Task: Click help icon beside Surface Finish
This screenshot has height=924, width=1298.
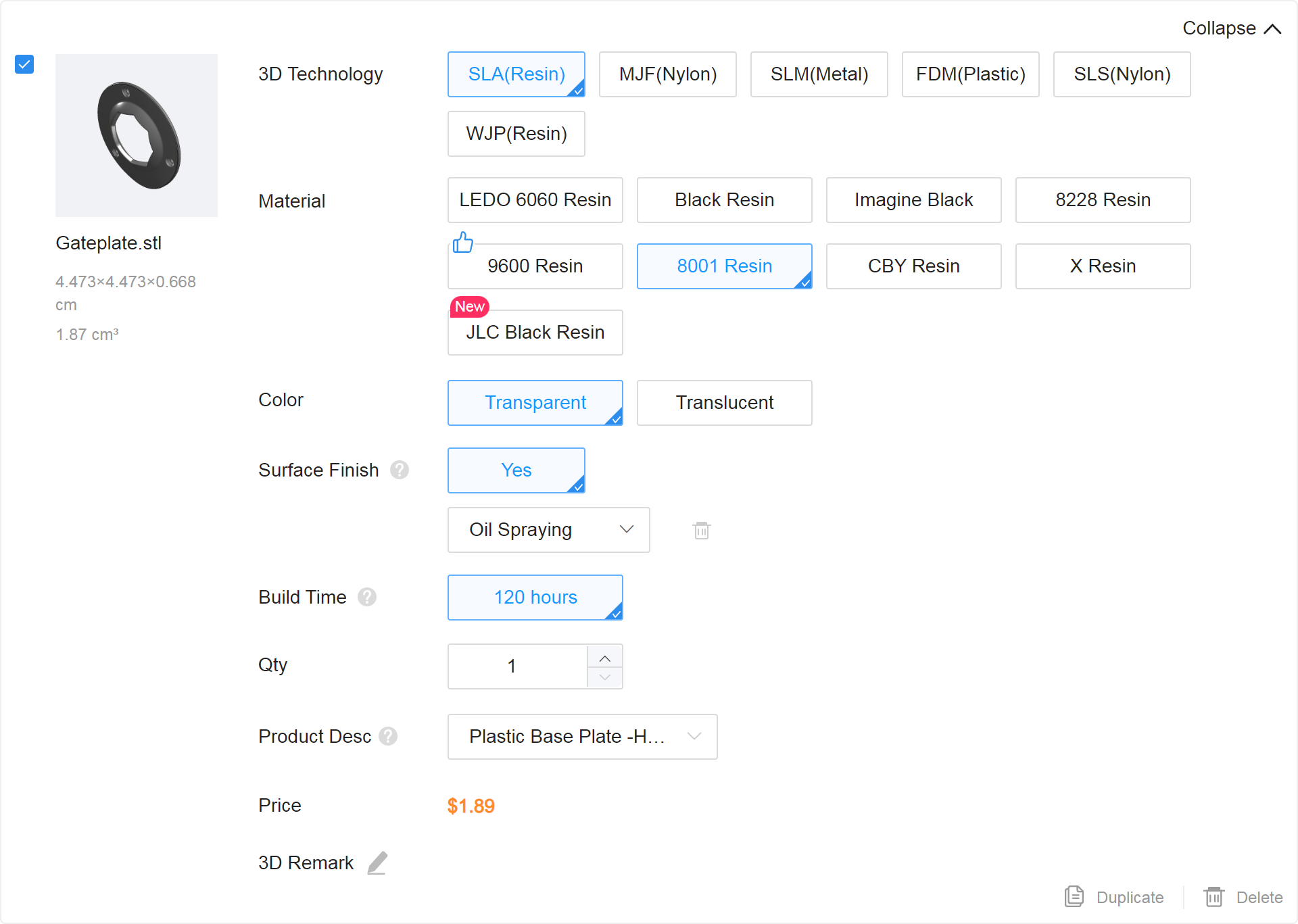Action: (400, 470)
